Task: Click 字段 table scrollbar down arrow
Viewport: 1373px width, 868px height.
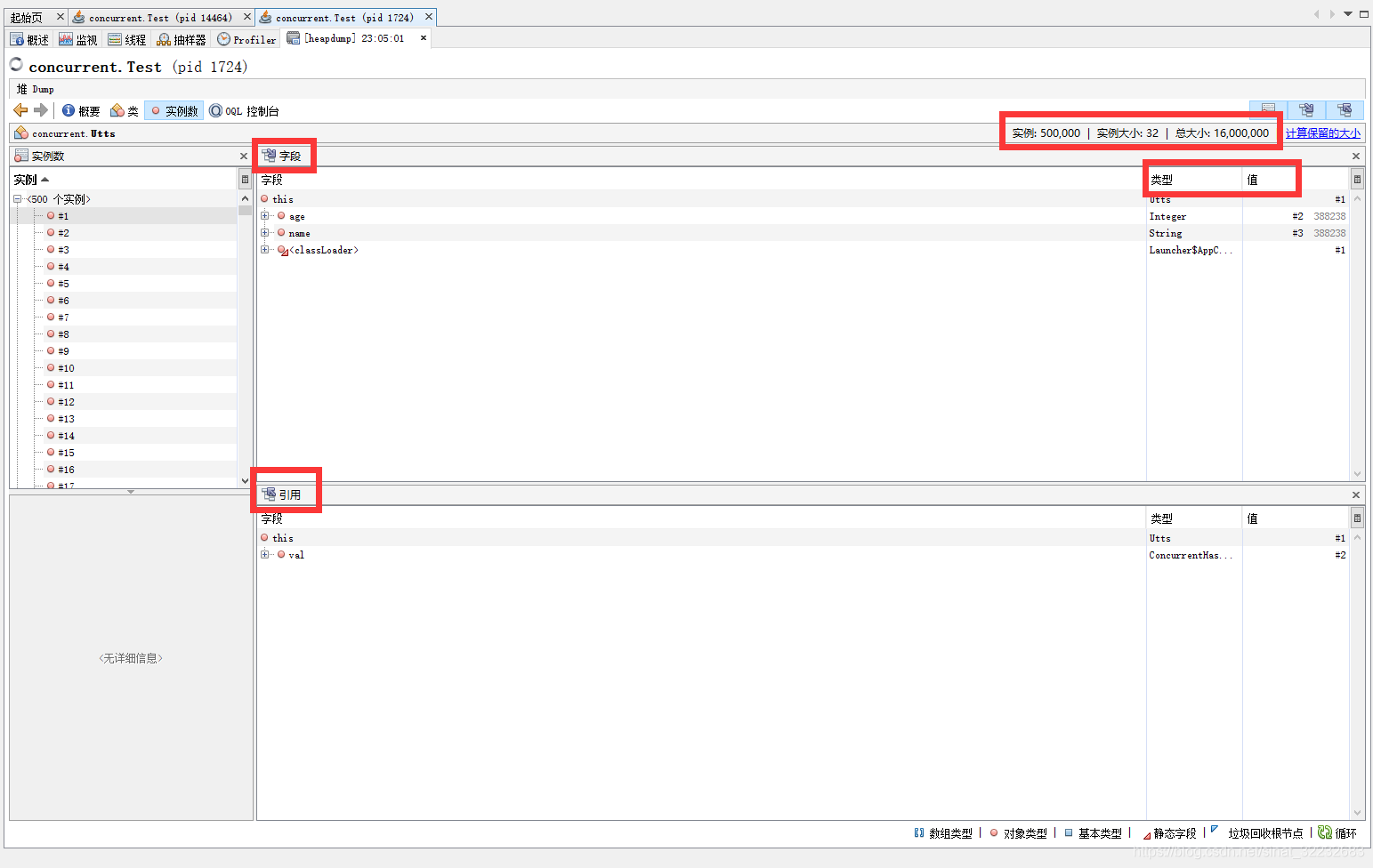Action: tap(1357, 473)
